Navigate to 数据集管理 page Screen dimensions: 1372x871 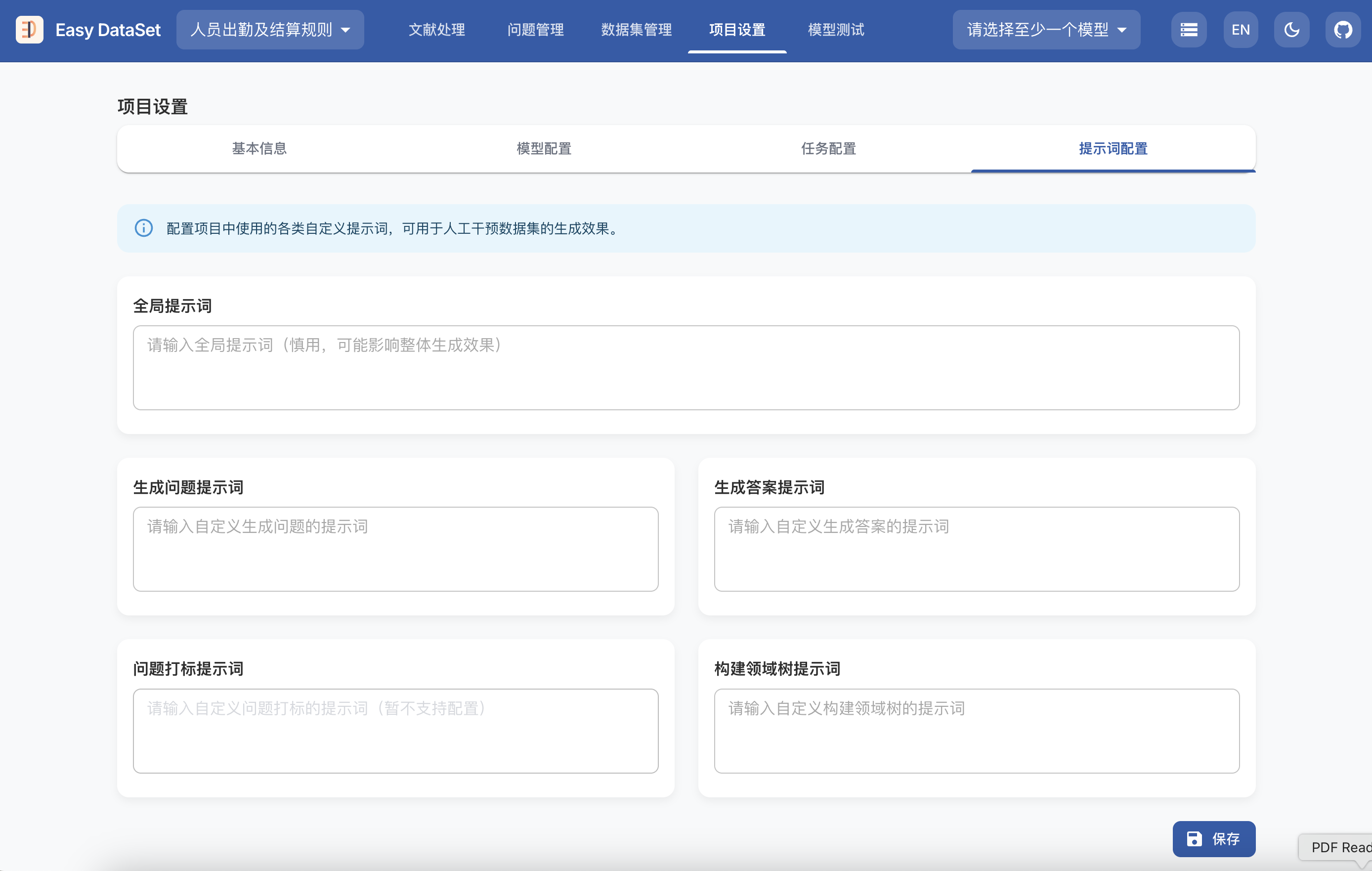636,30
